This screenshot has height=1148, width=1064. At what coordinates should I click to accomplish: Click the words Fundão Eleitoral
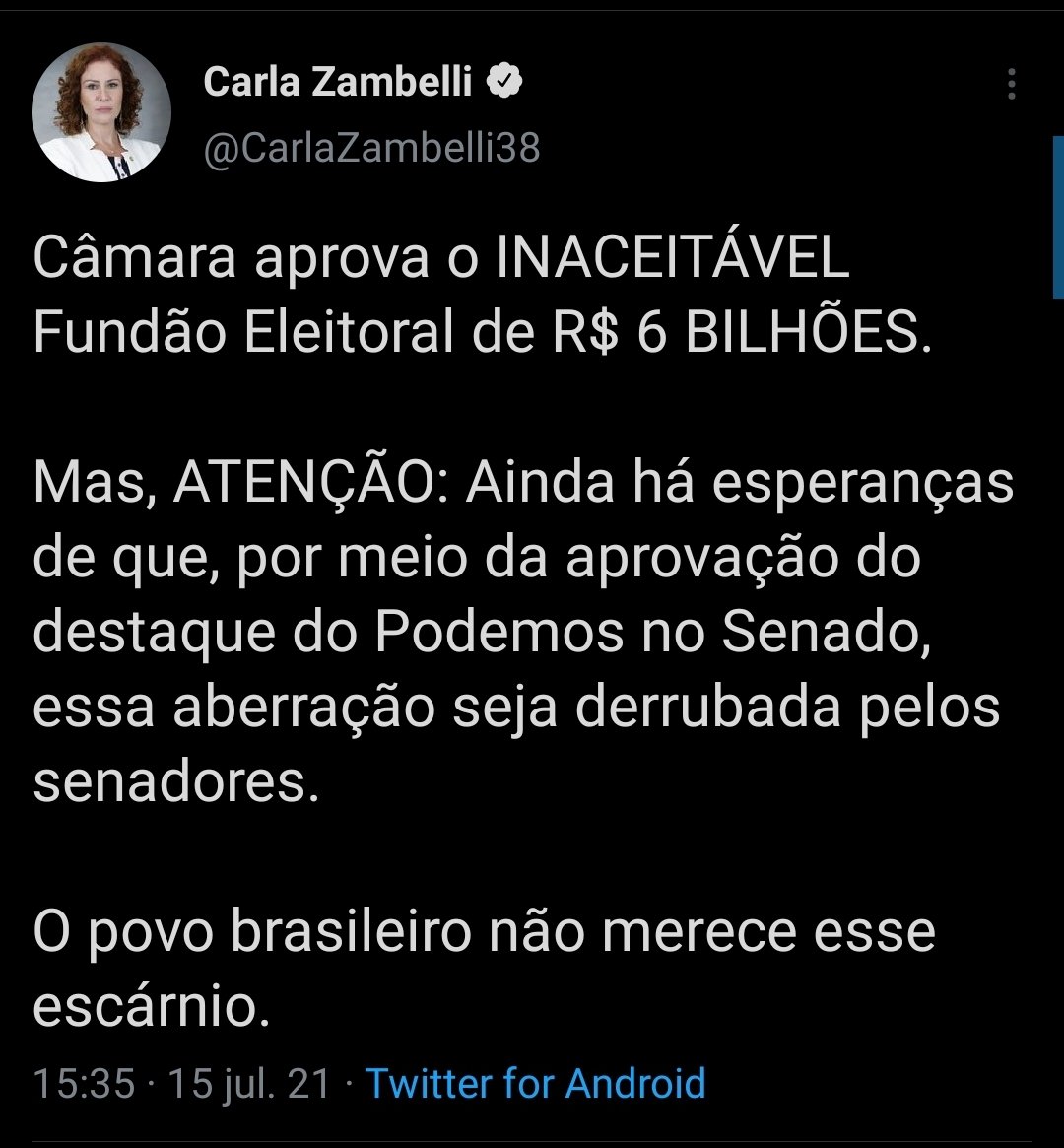243,332
